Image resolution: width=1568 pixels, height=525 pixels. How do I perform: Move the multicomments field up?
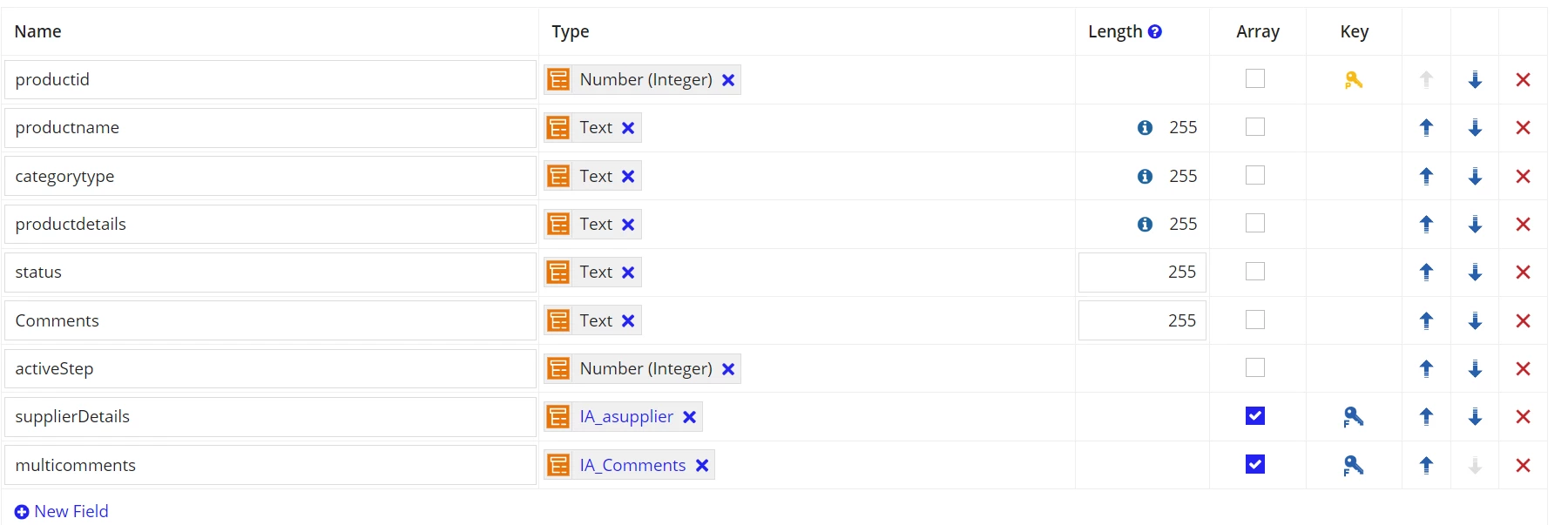pyautogui.click(x=1426, y=466)
